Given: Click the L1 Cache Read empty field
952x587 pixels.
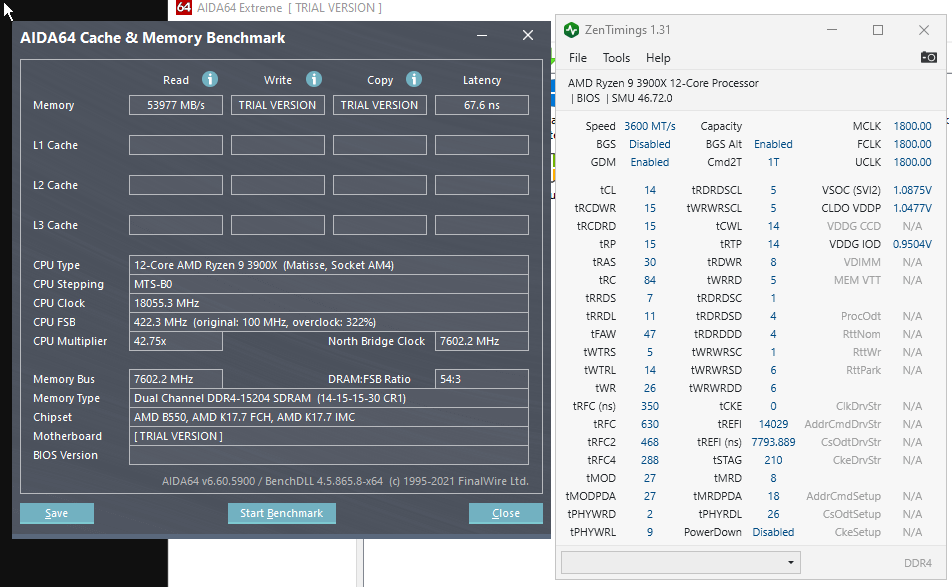Looking at the screenshot, I should pyautogui.click(x=176, y=145).
